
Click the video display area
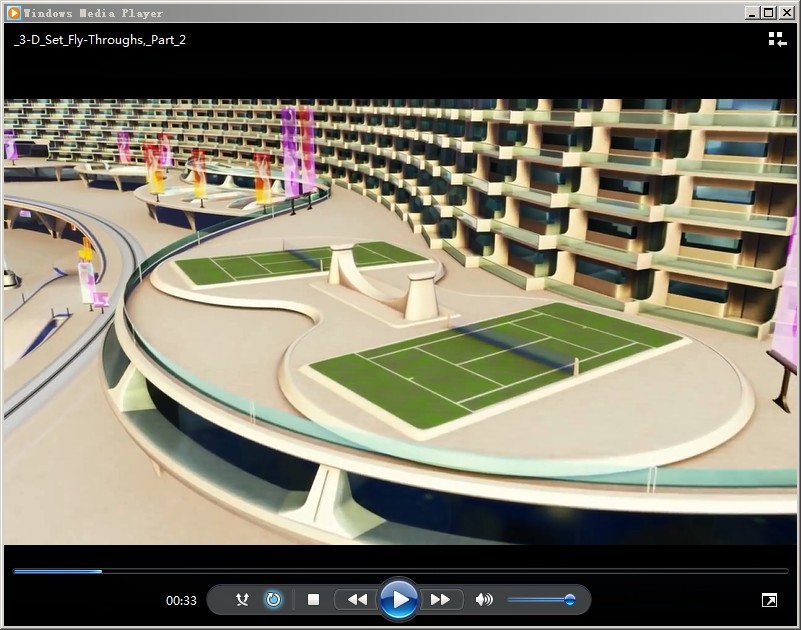tap(400, 321)
